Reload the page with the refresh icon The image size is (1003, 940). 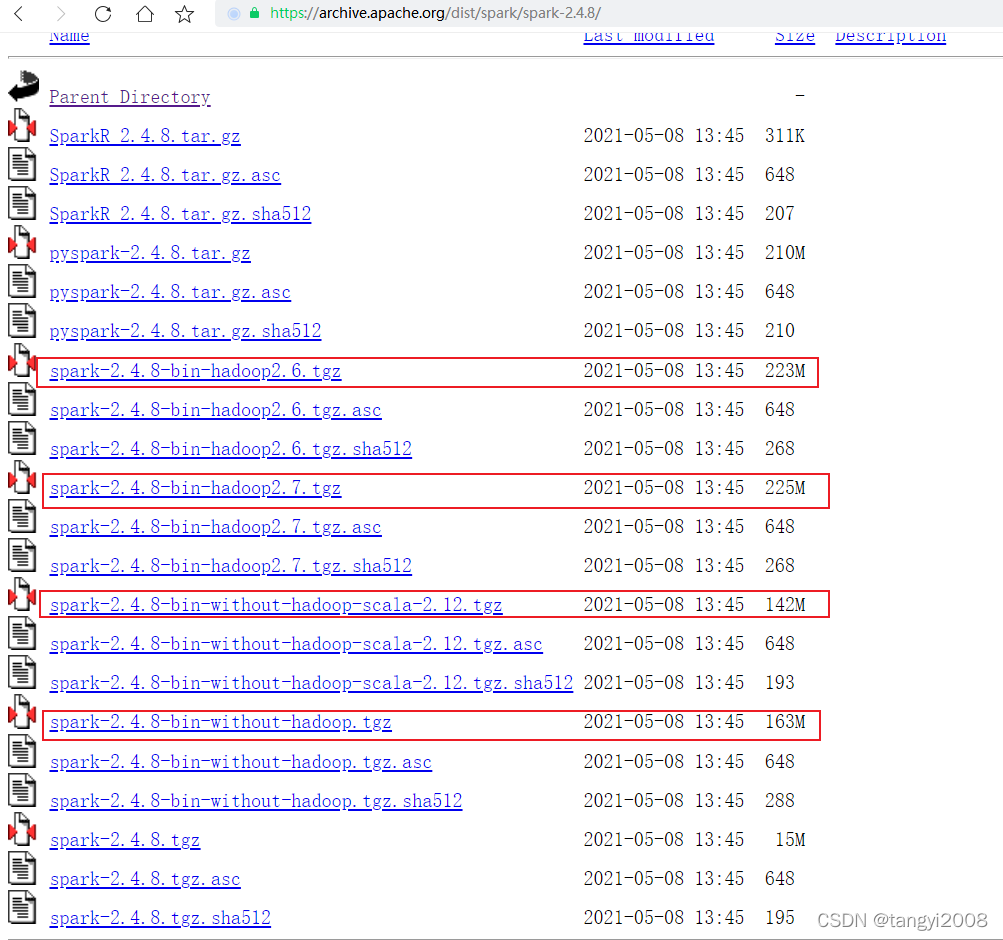coord(102,13)
